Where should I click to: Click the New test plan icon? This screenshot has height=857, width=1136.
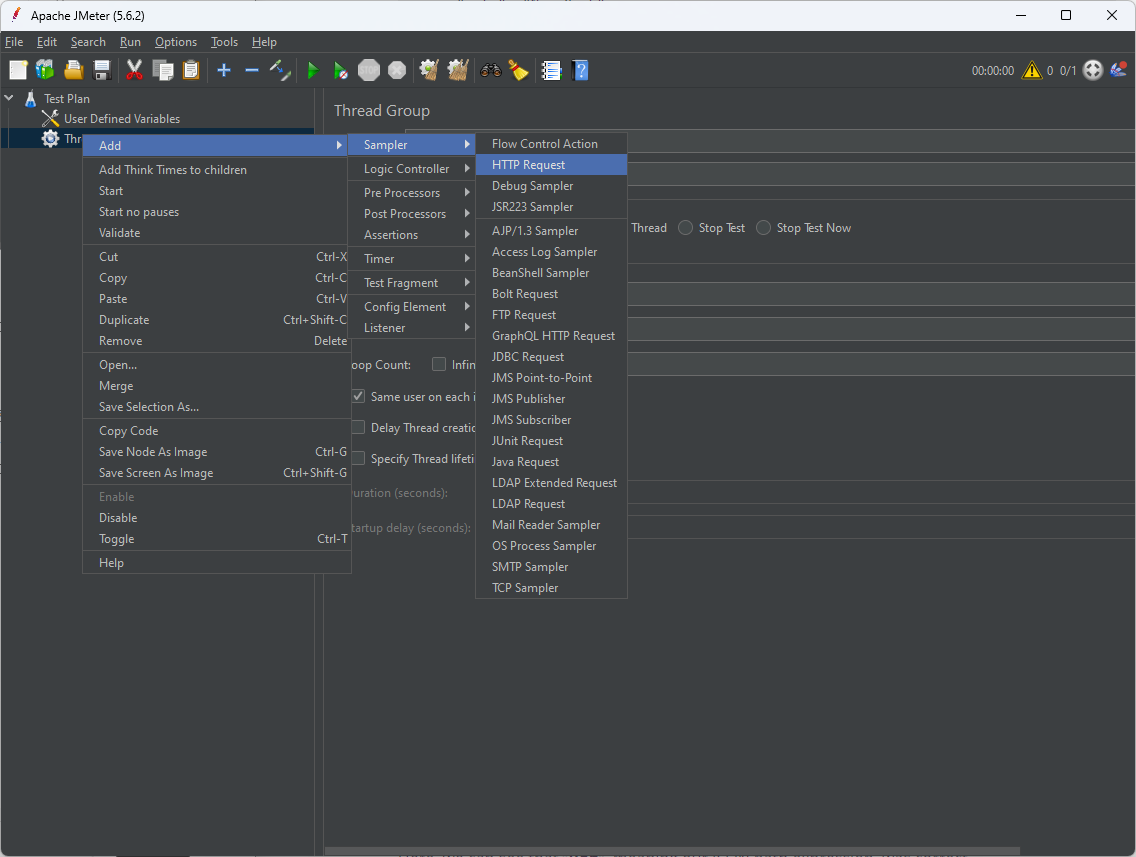pyautogui.click(x=18, y=70)
